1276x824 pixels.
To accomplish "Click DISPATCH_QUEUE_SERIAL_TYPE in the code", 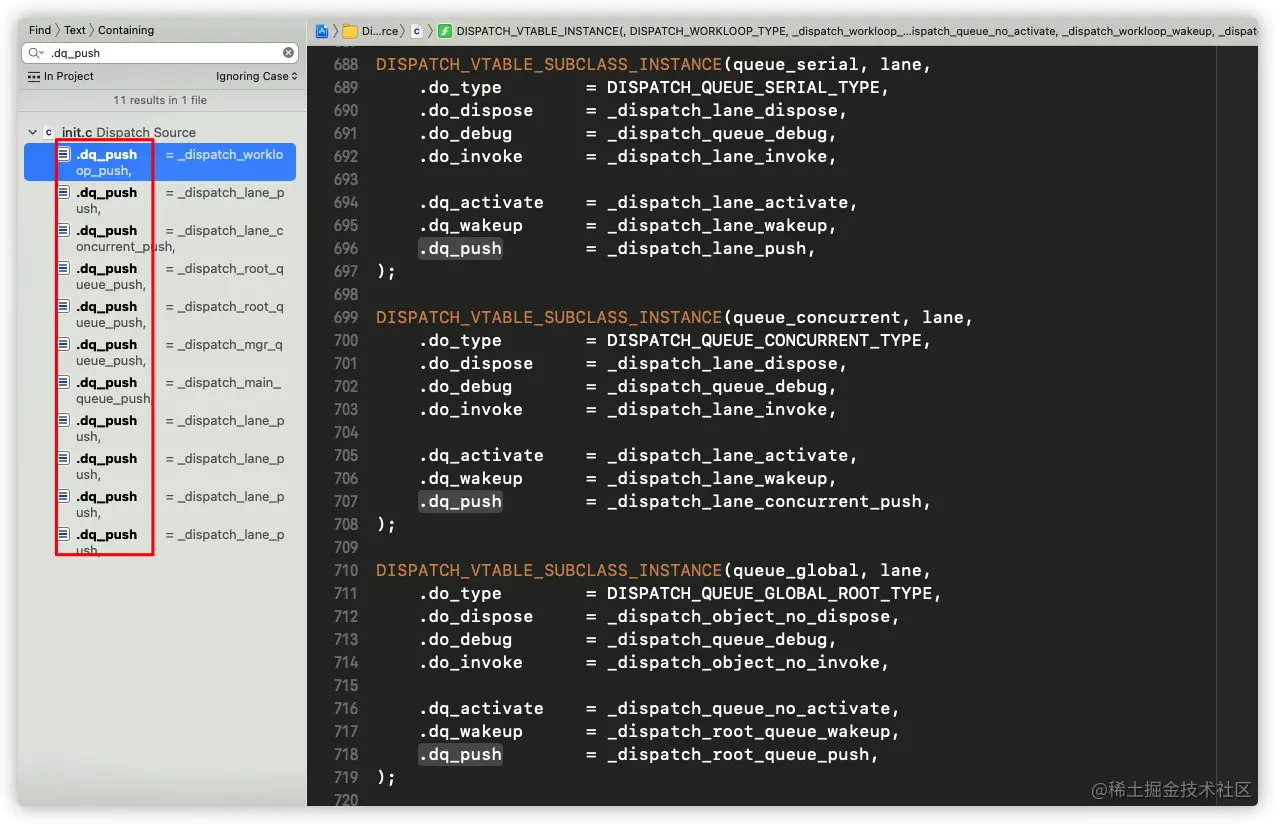I will pos(743,88).
